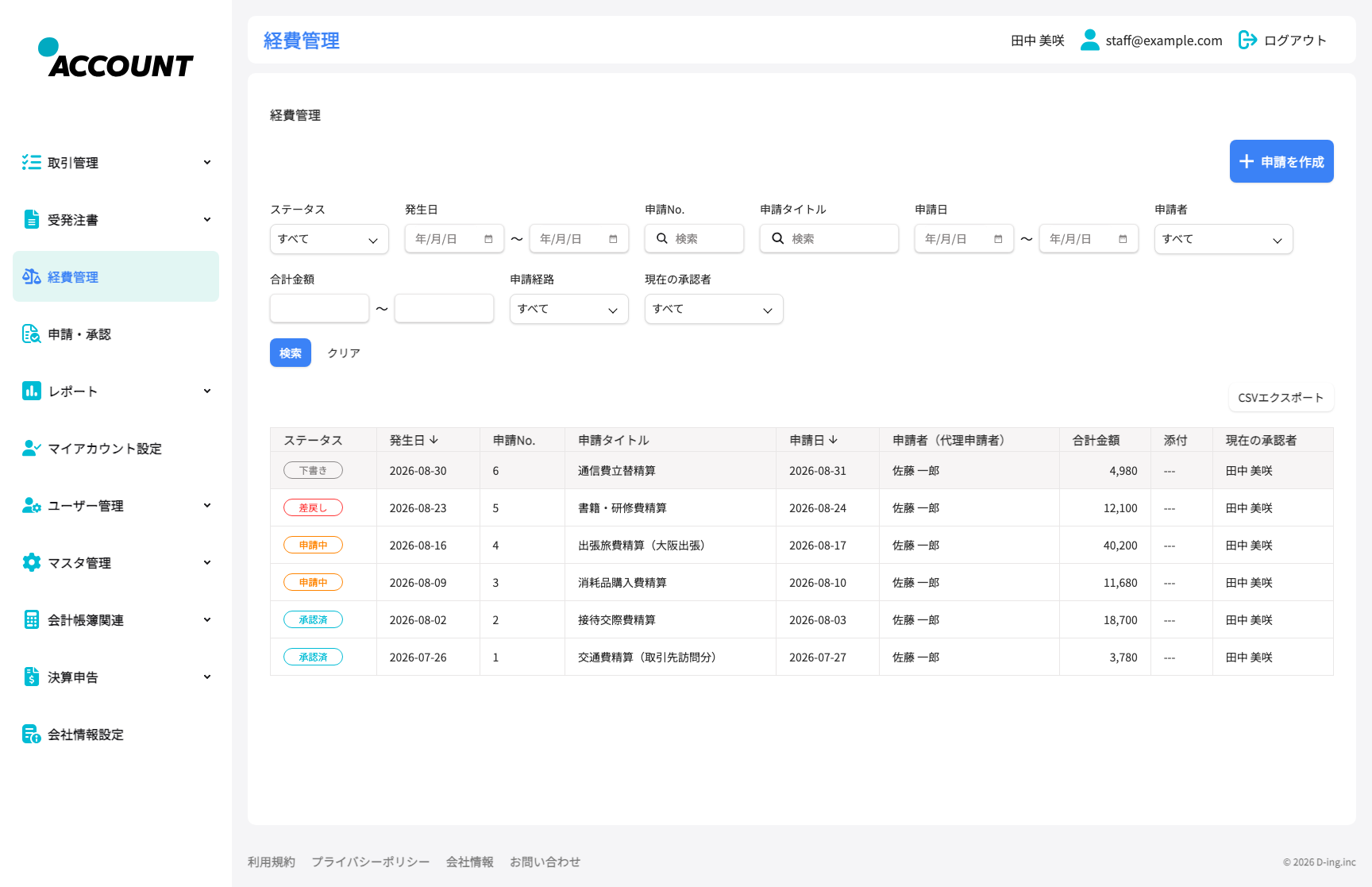Click the 会計帳簿関連 calculator icon
The width and height of the screenshot is (1372, 887).
point(32,619)
